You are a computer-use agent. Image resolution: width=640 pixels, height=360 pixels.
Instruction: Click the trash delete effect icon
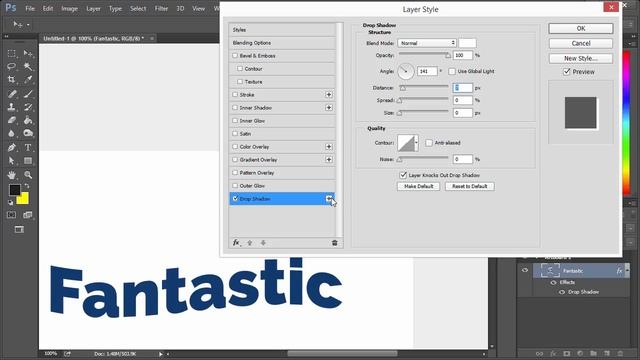pyautogui.click(x=335, y=243)
